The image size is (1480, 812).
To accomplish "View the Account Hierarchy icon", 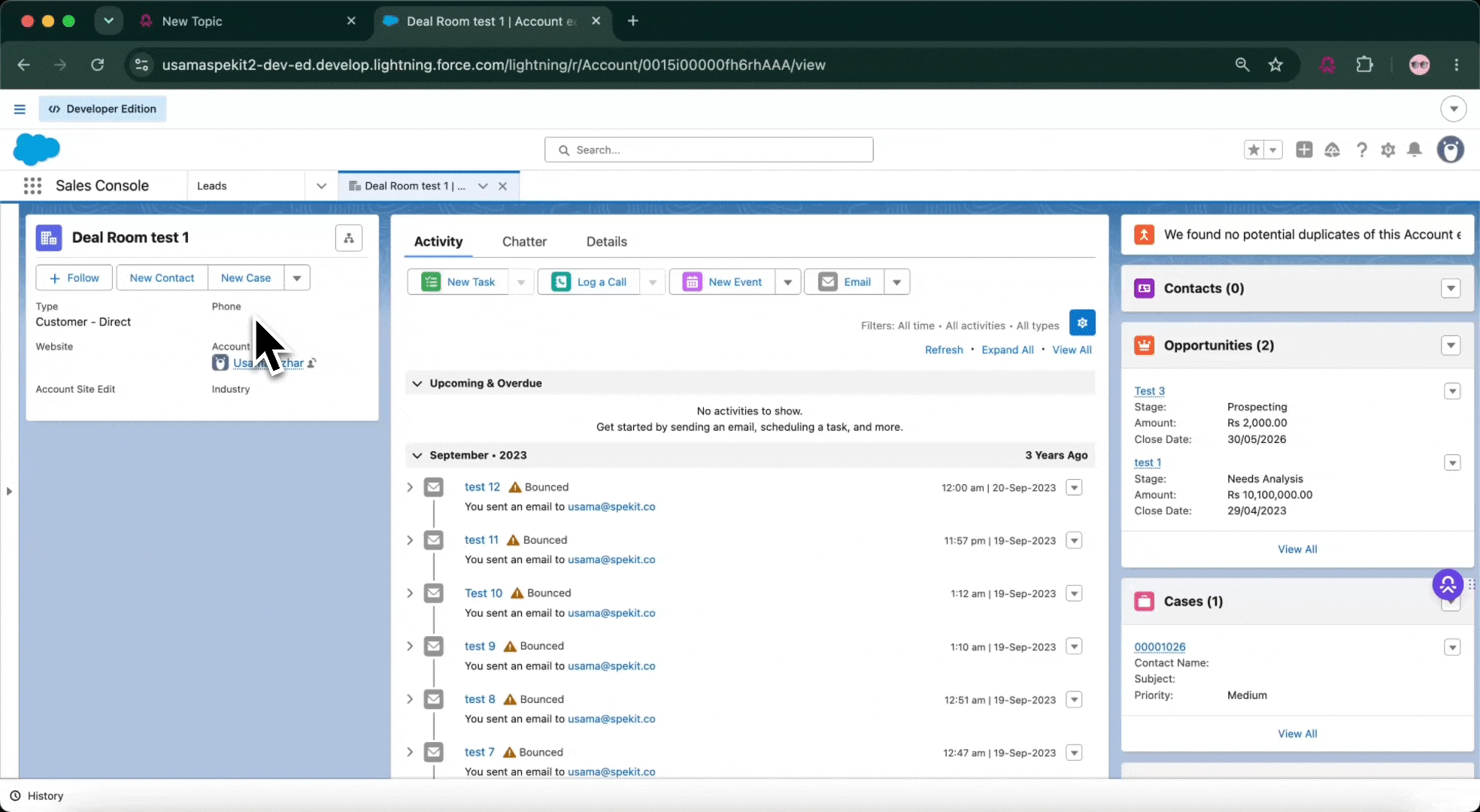I will coord(349,238).
